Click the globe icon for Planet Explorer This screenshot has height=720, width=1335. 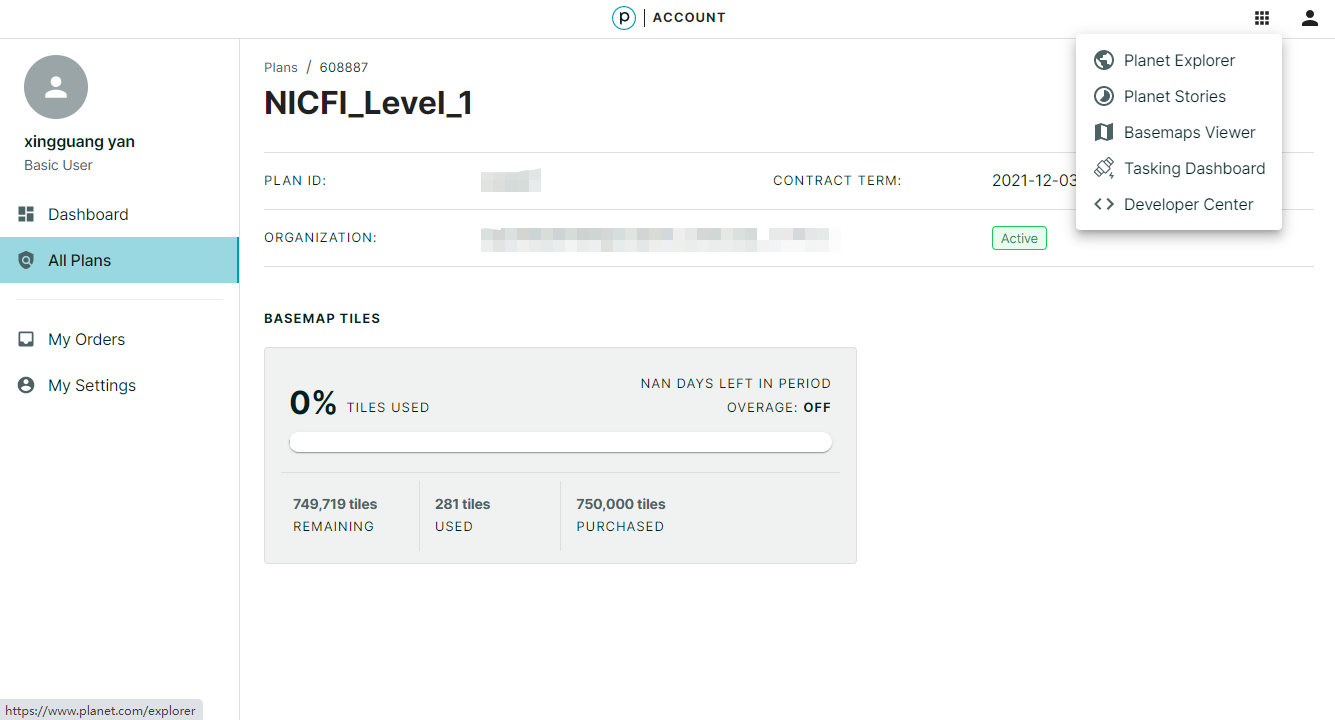(1104, 60)
